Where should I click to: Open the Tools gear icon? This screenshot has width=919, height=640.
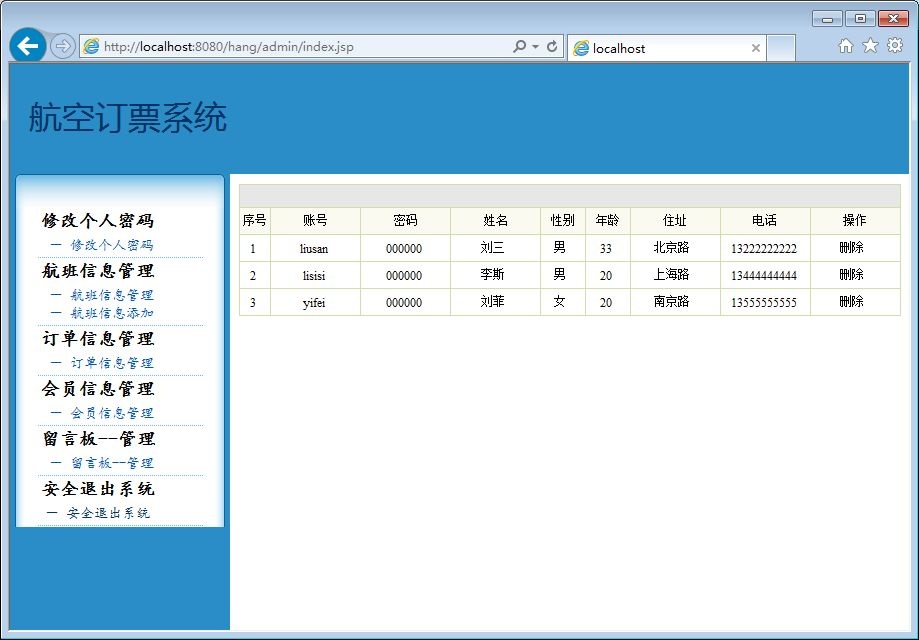(x=895, y=45)
